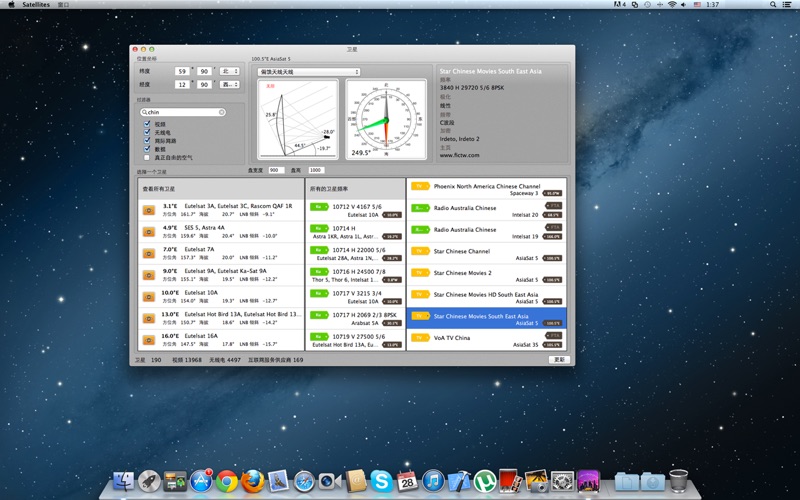Viewport: 800px width, 500px height.
Task: Click the Wi-Fi status icon in menu bar
Action: [x=672, y=4]
